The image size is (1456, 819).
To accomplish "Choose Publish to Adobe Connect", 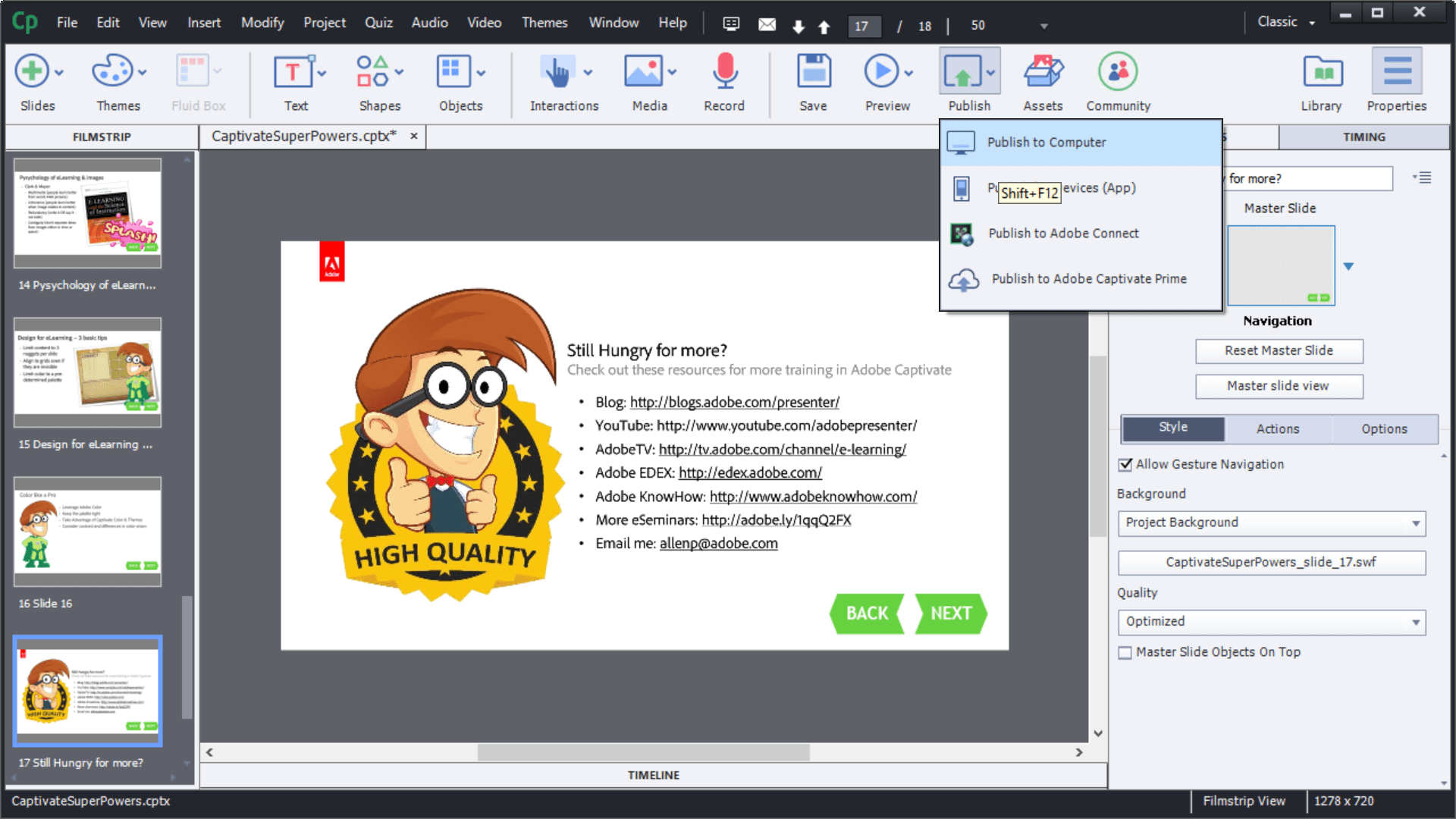I will [x=1062, y=234].
